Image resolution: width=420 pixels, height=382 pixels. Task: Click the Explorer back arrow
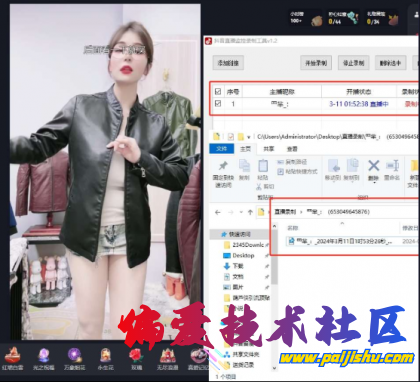[x=218, y=212]
